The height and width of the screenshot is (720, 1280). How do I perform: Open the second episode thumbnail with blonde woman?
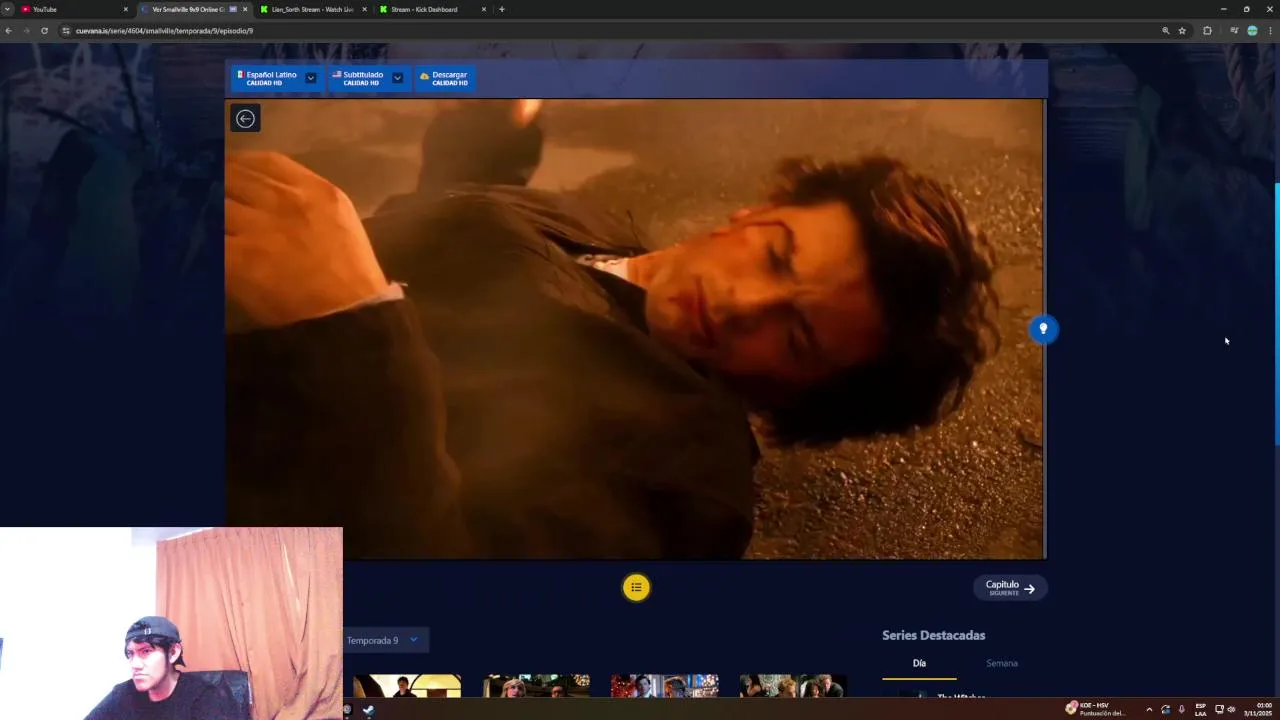pyautogui.click(x=536, y=686)
